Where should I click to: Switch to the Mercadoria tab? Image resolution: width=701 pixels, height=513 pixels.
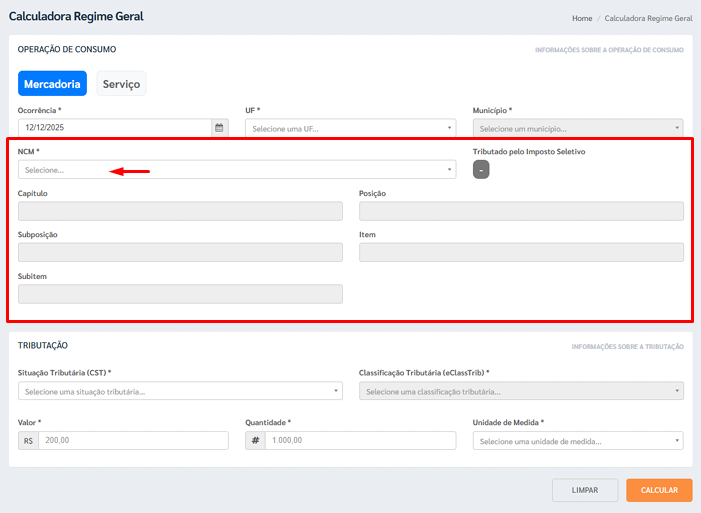tap(52, 84)
